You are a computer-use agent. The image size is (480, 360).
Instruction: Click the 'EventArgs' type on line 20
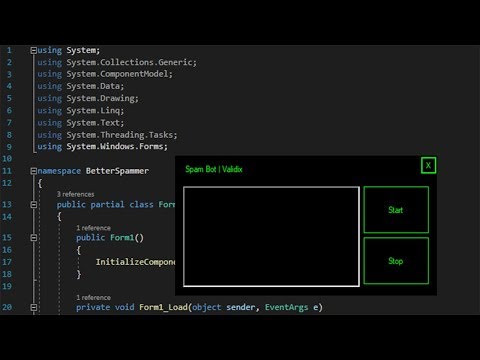click(x=286, y=307)
